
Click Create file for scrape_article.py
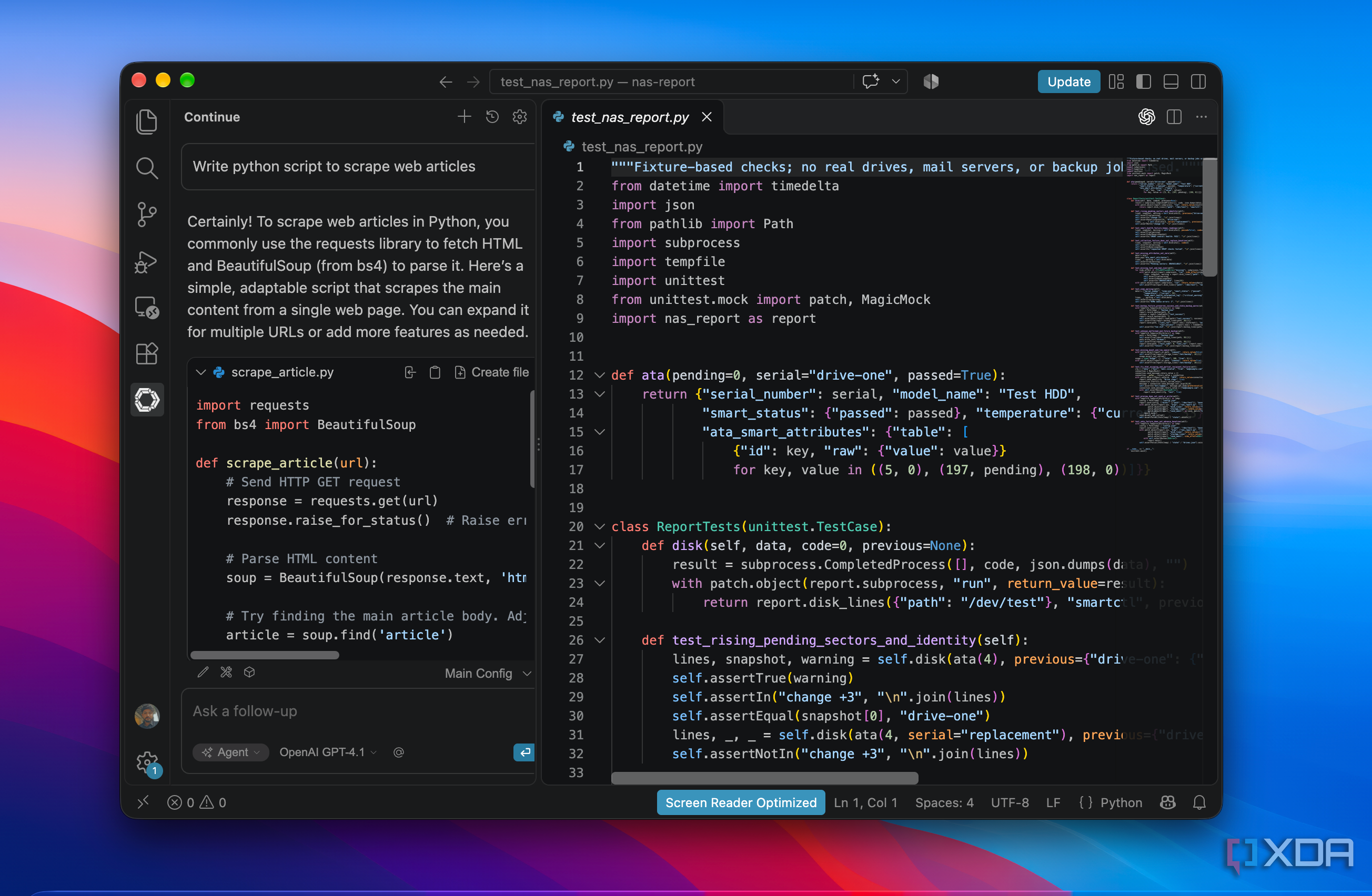[x=492, y=372]
